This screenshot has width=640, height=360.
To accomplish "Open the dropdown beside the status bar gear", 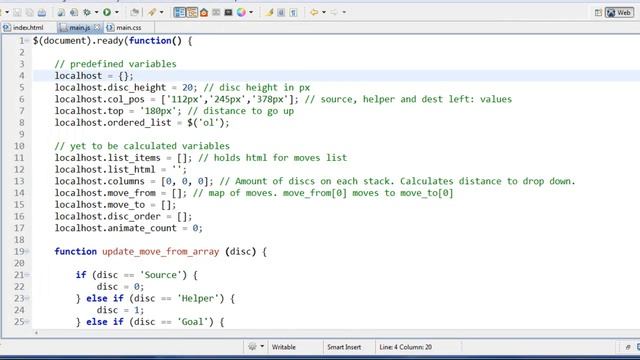I will [x=262, y=347].
